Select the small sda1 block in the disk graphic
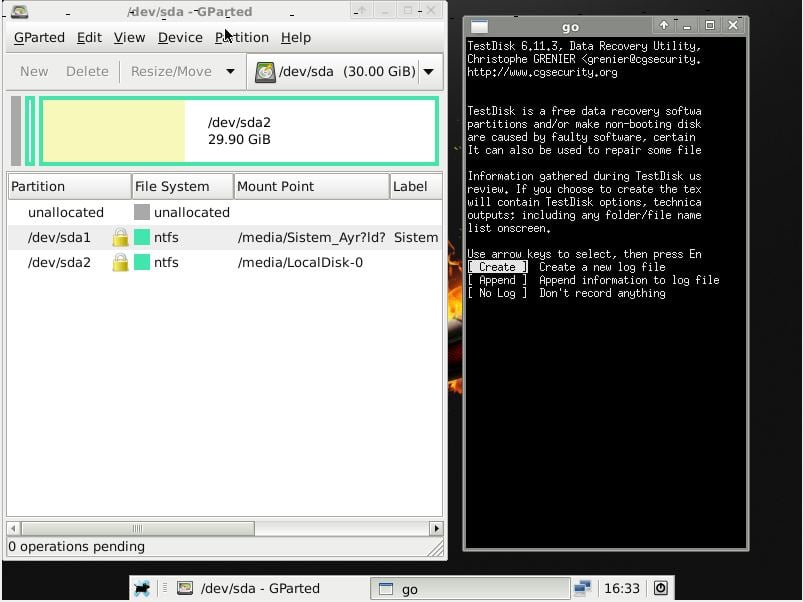The height and width of the screenshot is (602, 803). (30, 131)
